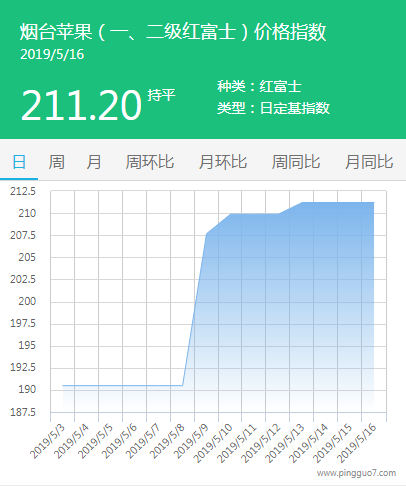Open the 月同比 tab
The width and height of the screenshot is (406, 486).
[369, 162]
